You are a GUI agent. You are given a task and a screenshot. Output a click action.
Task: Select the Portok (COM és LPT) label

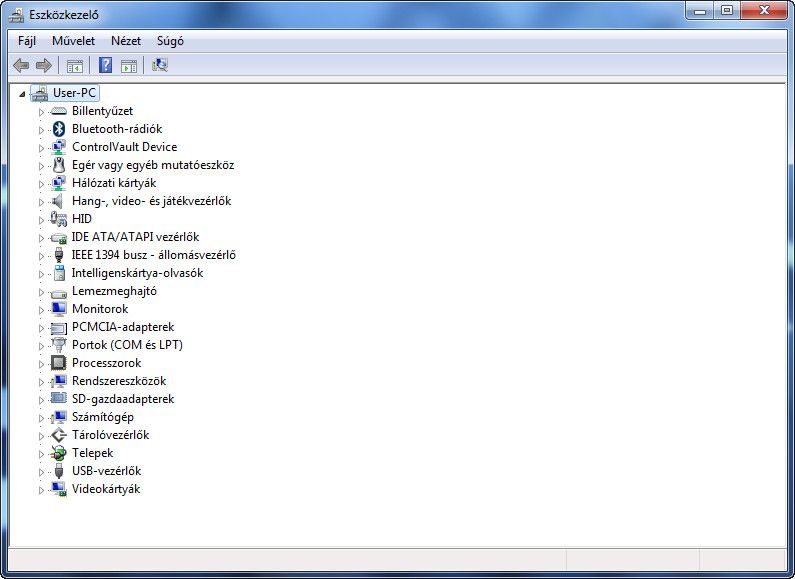(127, 345)
